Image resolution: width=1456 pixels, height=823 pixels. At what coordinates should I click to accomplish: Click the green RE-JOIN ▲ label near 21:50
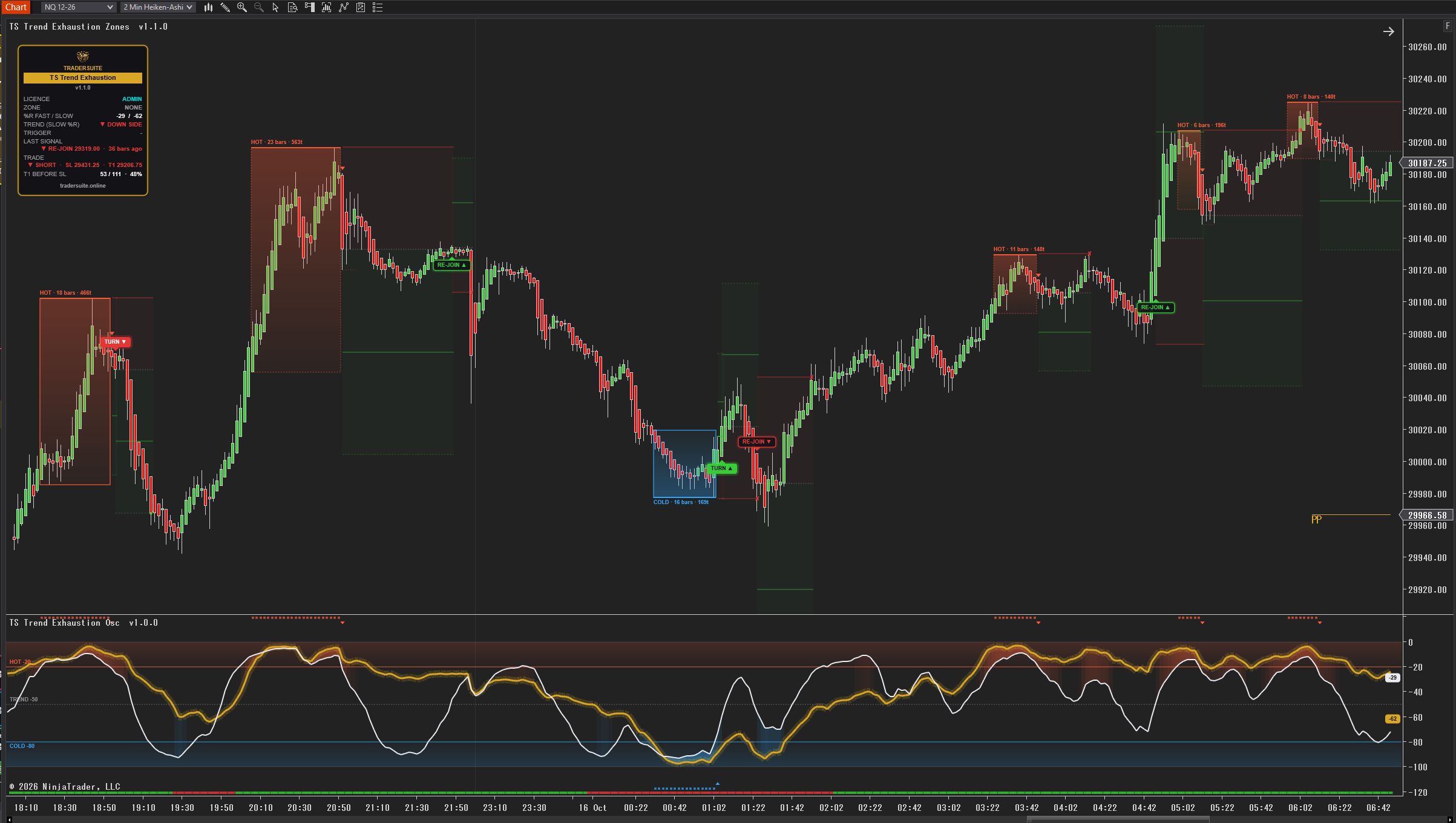(451, 265)
